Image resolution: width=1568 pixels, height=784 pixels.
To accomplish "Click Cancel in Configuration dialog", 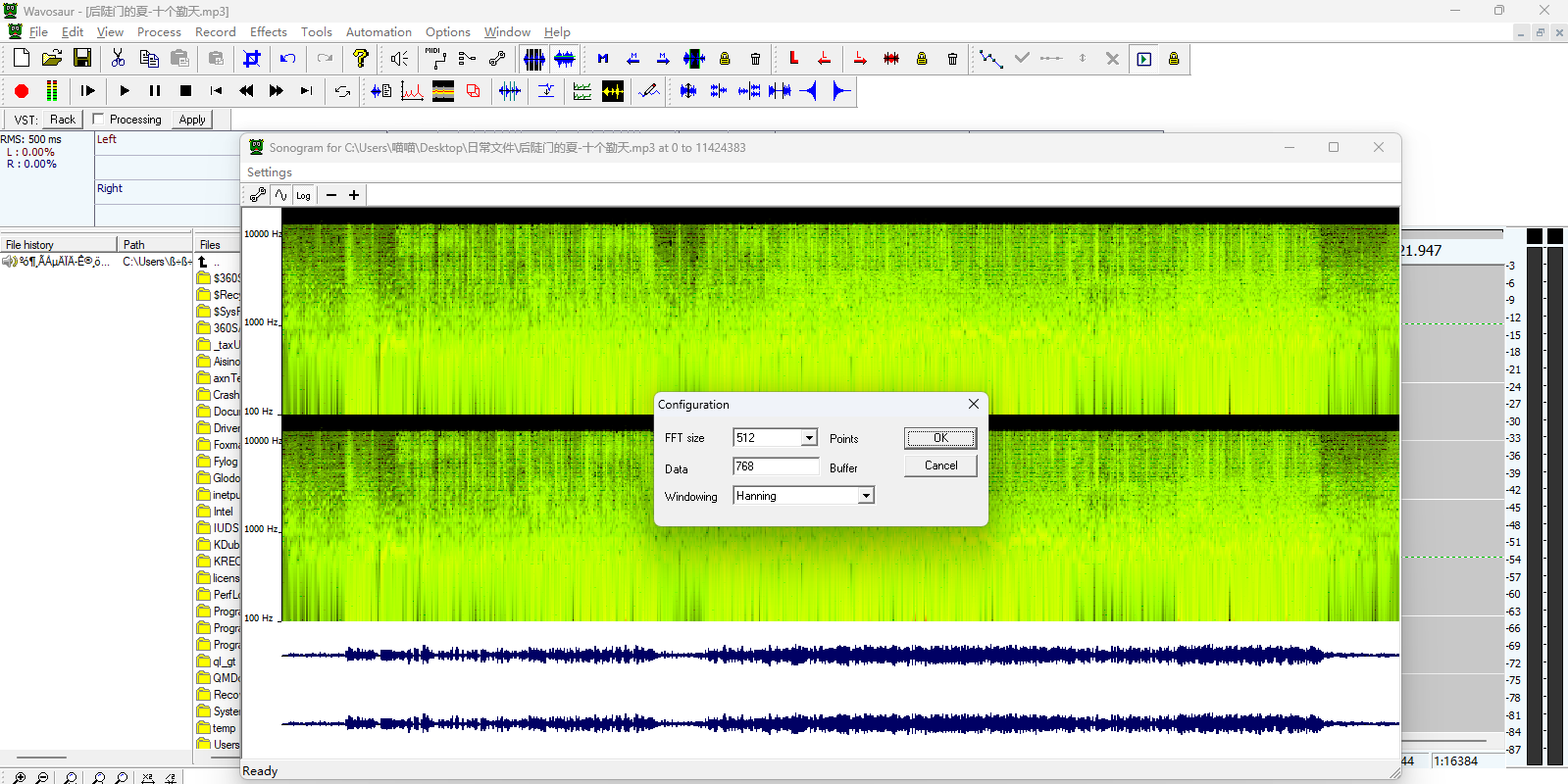I will pos(939,465).
